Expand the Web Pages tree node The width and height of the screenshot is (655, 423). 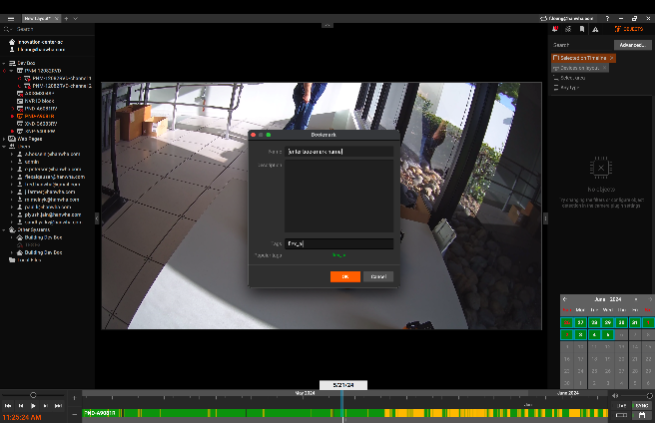coord(5,139)
